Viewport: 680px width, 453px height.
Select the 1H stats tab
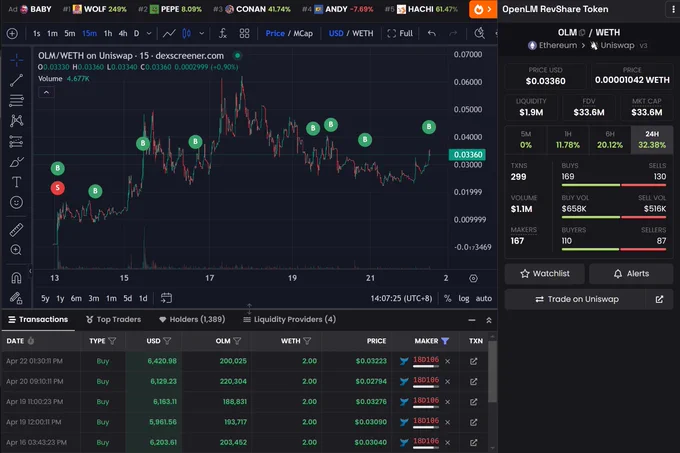(x=568, y=140)
